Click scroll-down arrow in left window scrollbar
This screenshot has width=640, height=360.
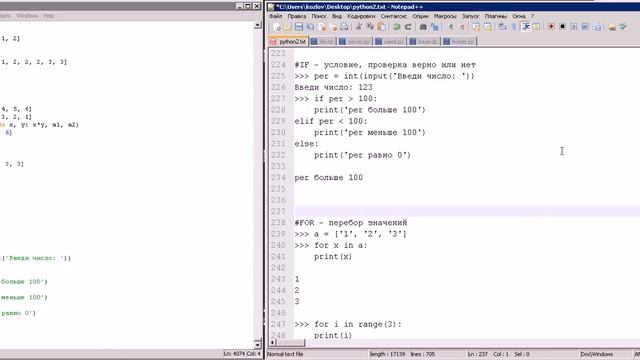[258, 344]
